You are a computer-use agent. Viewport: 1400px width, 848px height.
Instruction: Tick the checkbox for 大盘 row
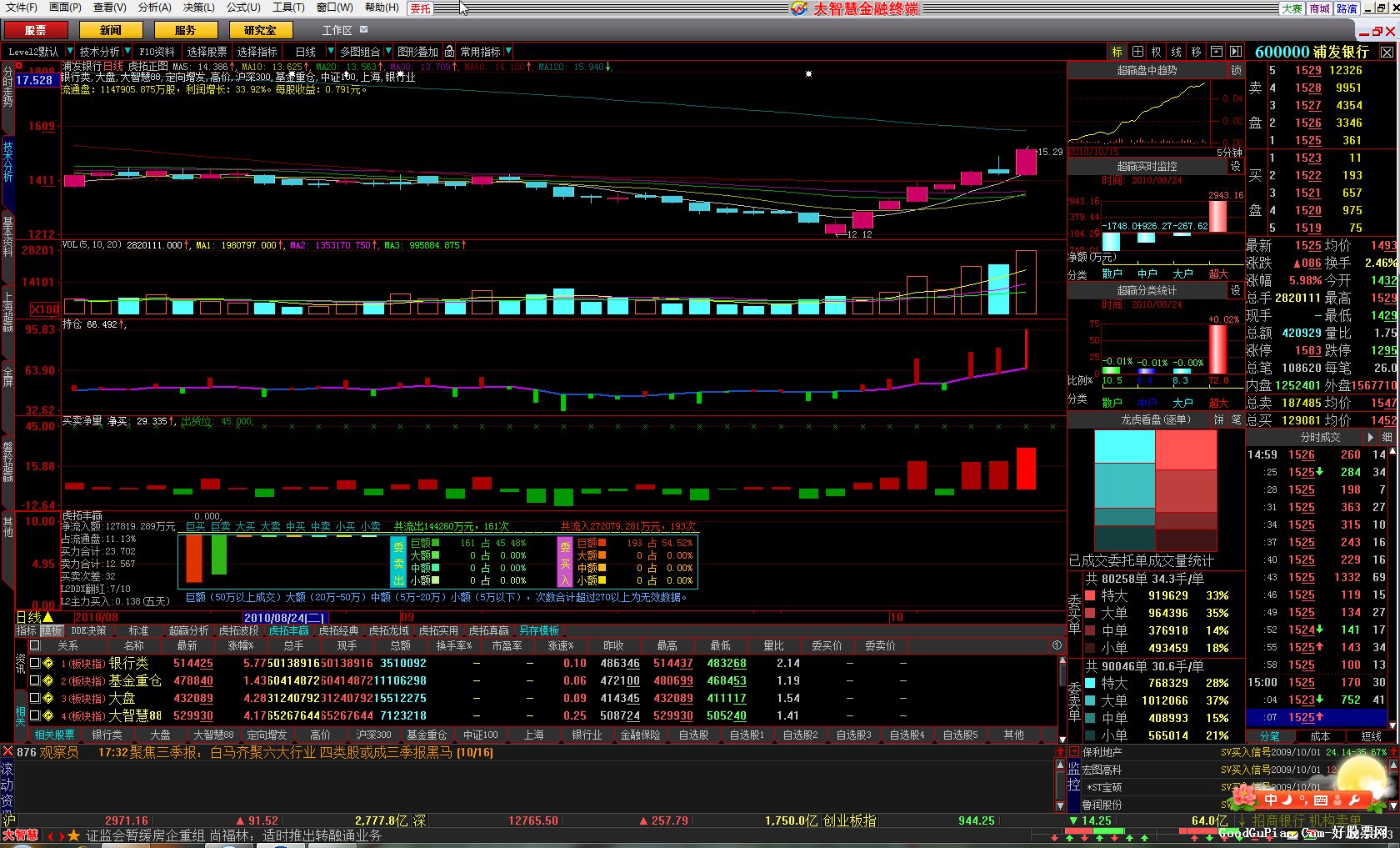coord(35,699)
